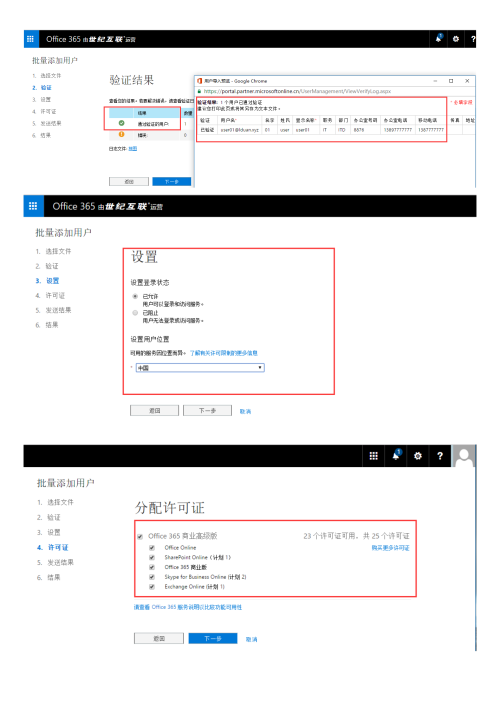Click 返回 button on assign licenses page
Viewport: 500px width, 707px height.
click(159, 638)
